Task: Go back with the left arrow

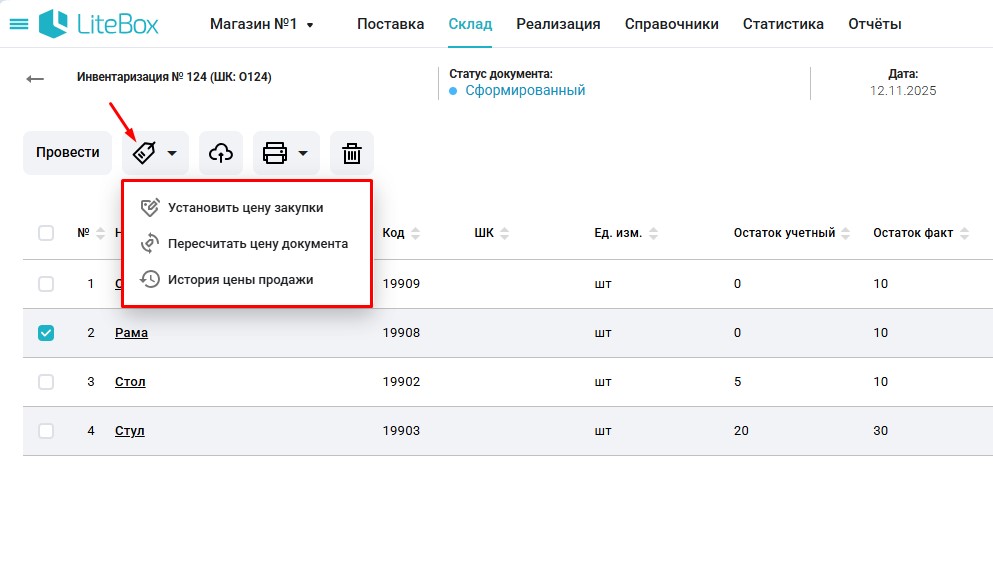Action: (x=35, y=79)
